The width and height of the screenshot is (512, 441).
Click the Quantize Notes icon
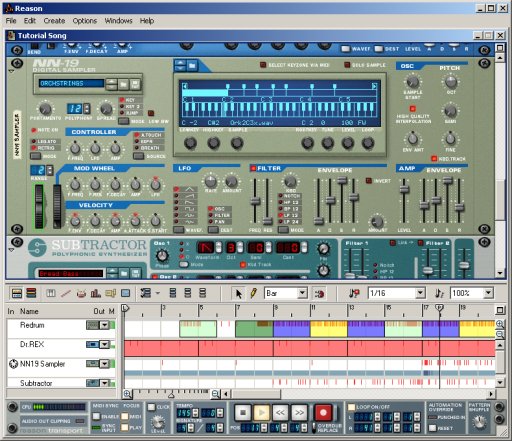439,293
